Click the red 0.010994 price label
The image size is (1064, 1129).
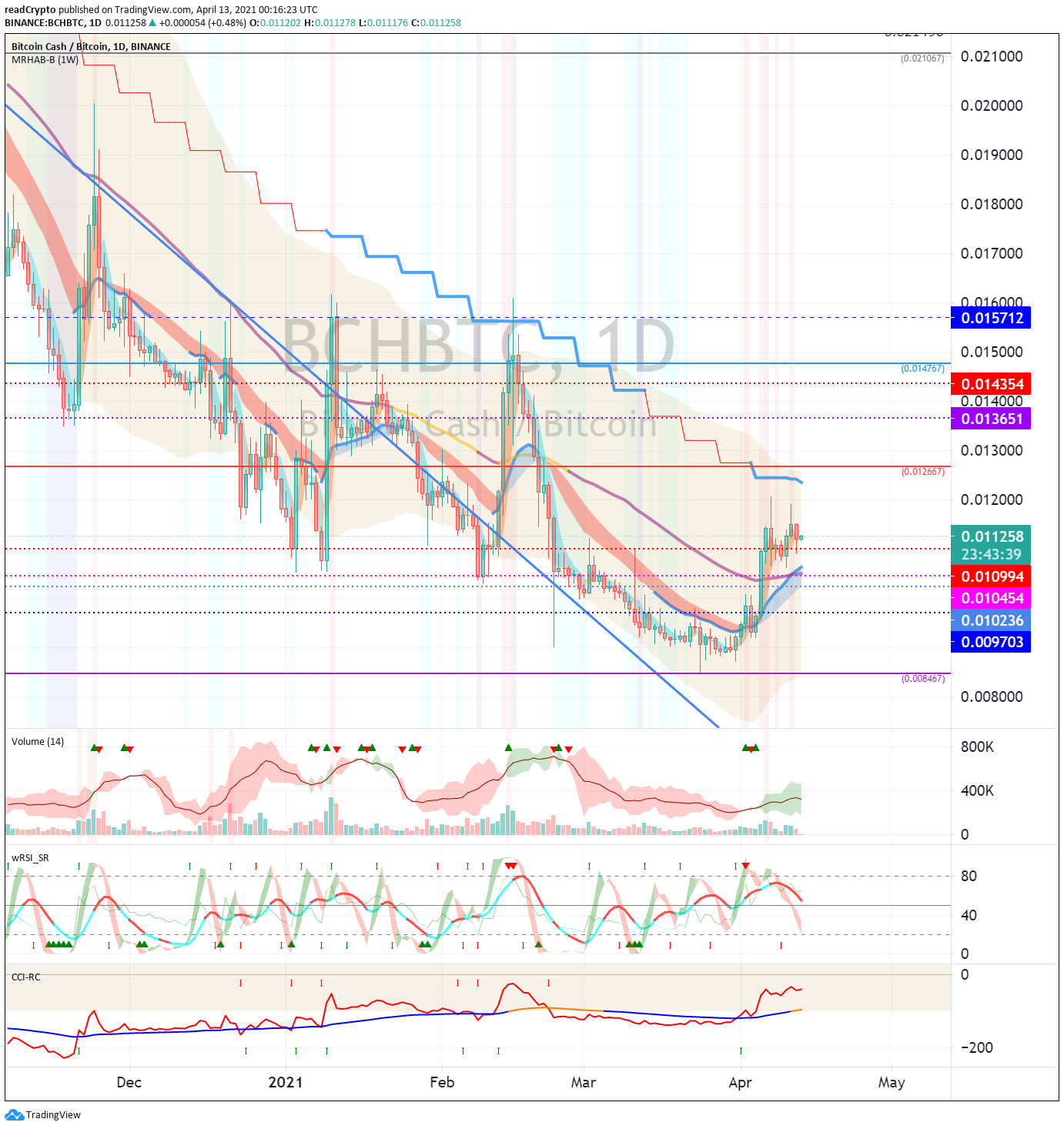click(x=991, y=576)
